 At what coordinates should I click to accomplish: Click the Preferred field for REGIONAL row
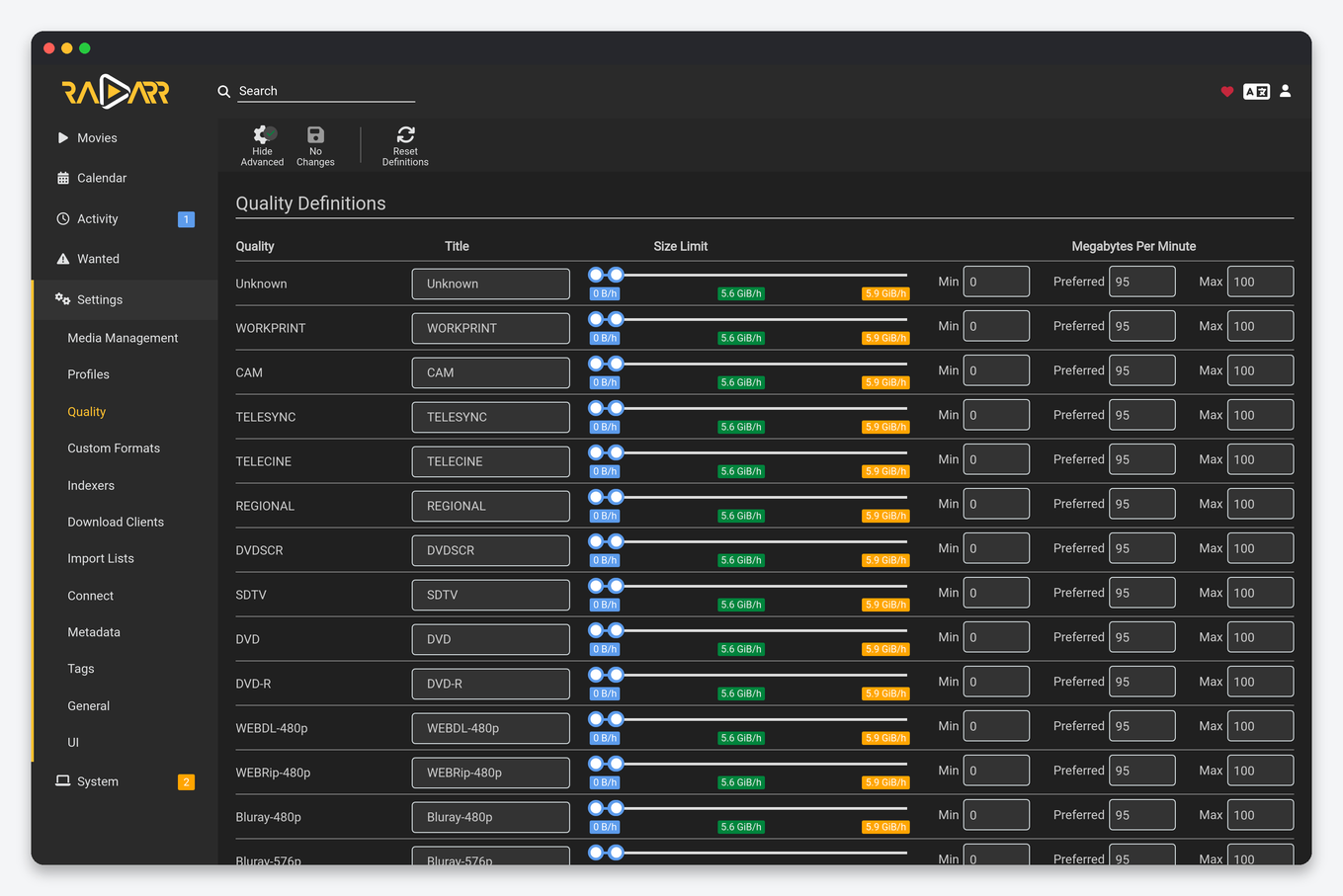click(1142, 504)
